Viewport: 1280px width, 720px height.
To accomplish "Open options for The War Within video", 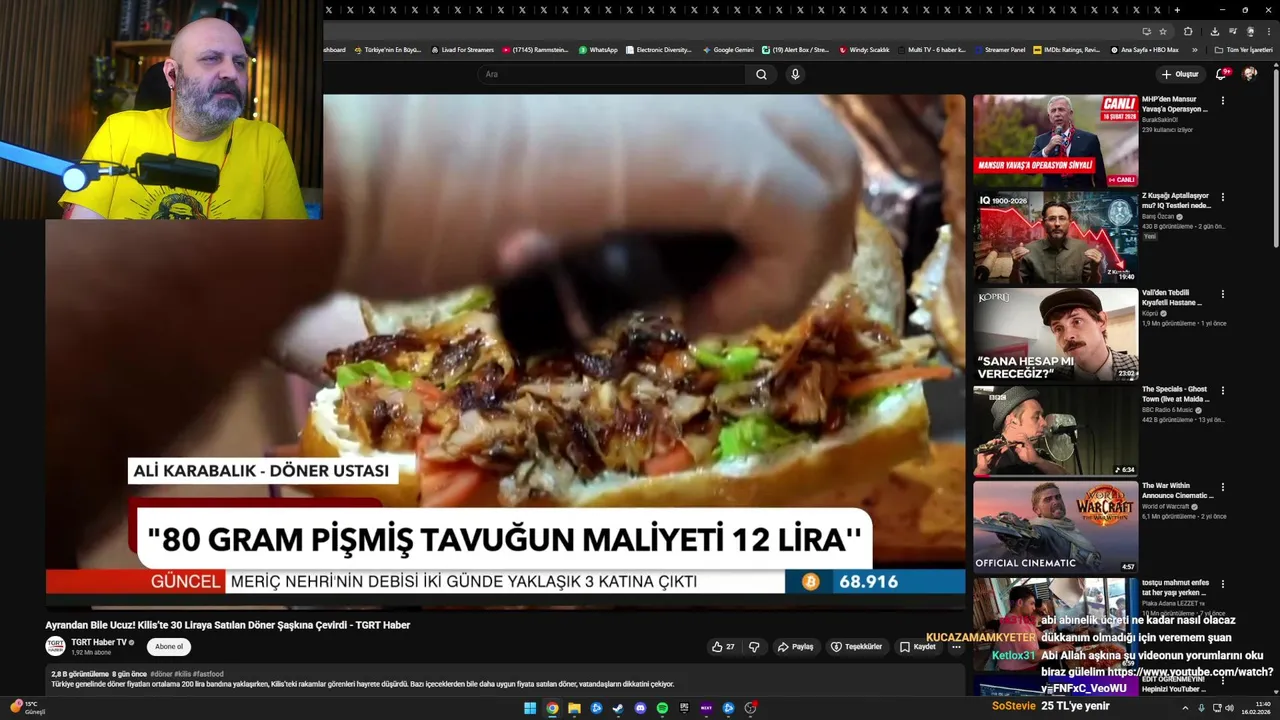I will 1222,487.
